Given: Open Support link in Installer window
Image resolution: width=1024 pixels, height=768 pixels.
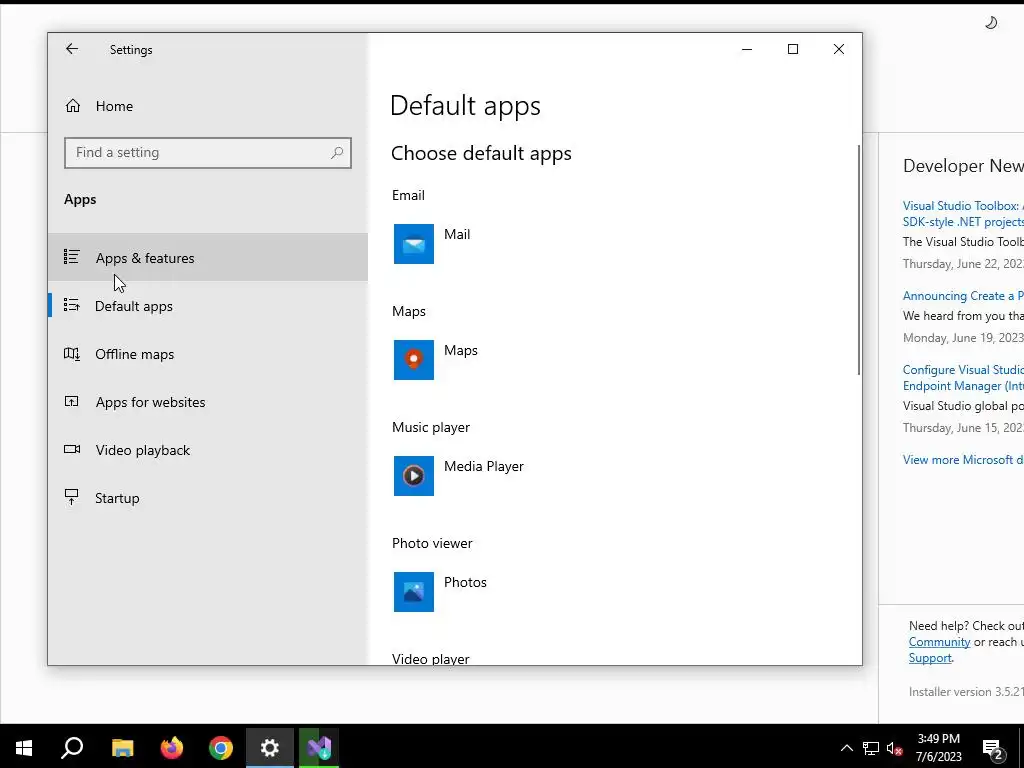Looking at the screenshot, I should (x=930, y=658).
